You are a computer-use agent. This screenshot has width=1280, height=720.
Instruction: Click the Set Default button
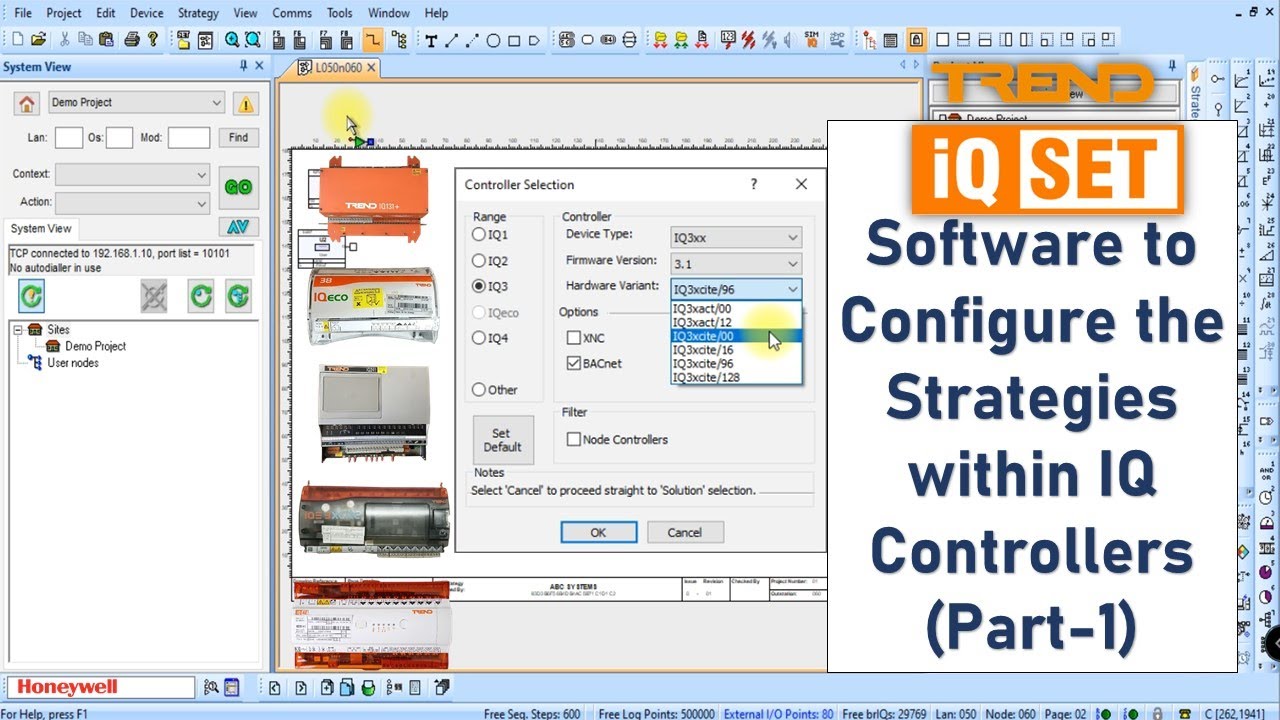pos(502,440)
